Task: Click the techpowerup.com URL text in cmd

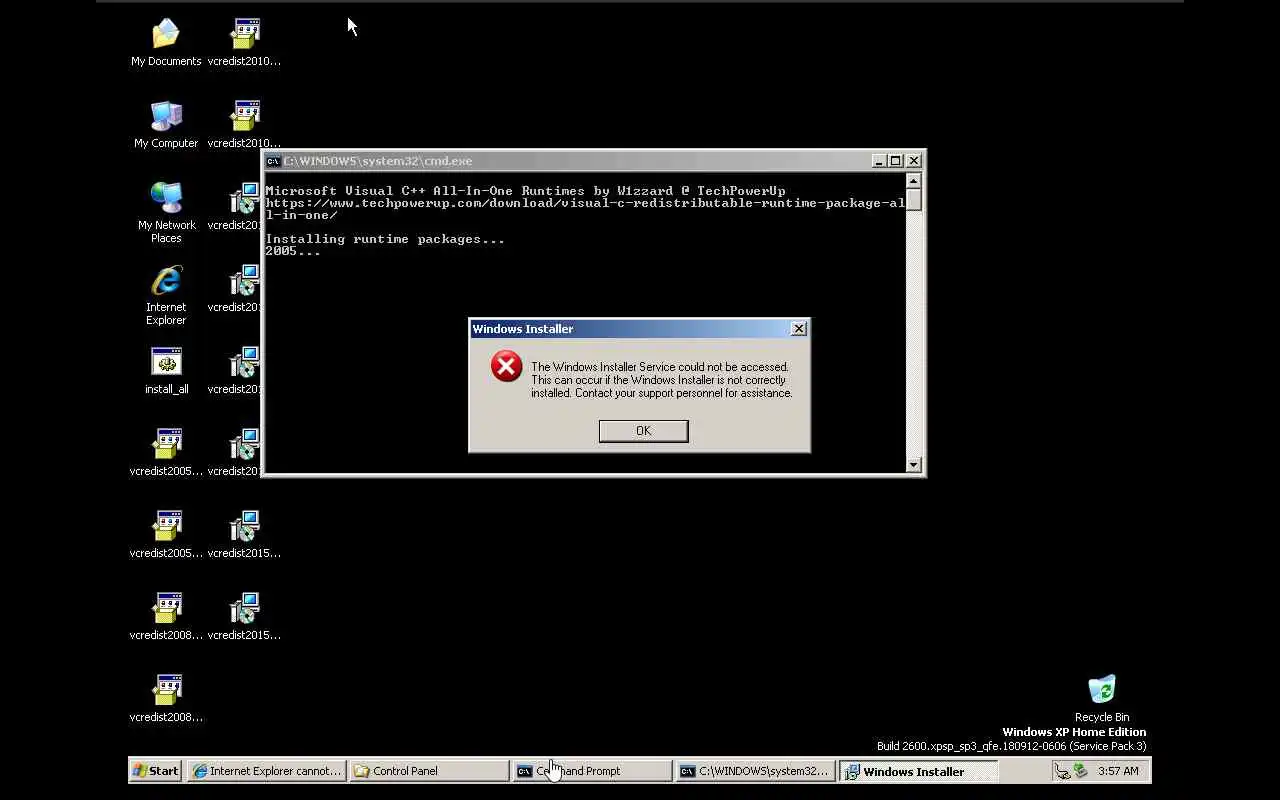Action: (x=585, y=209)
